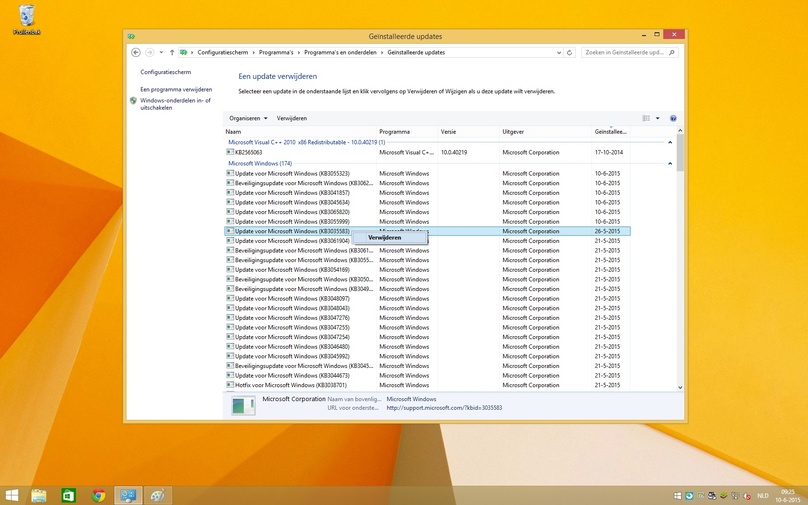Select Update voor Microsoft Windows (KB3055999)
The height and width of the screenshot is (505, 808).
(427, 222)
